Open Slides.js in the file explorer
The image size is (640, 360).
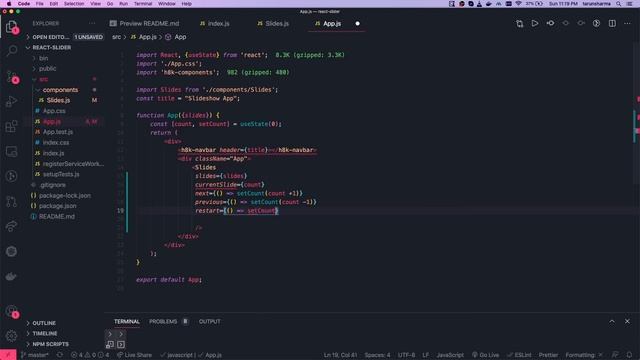(x=58, y=100)
